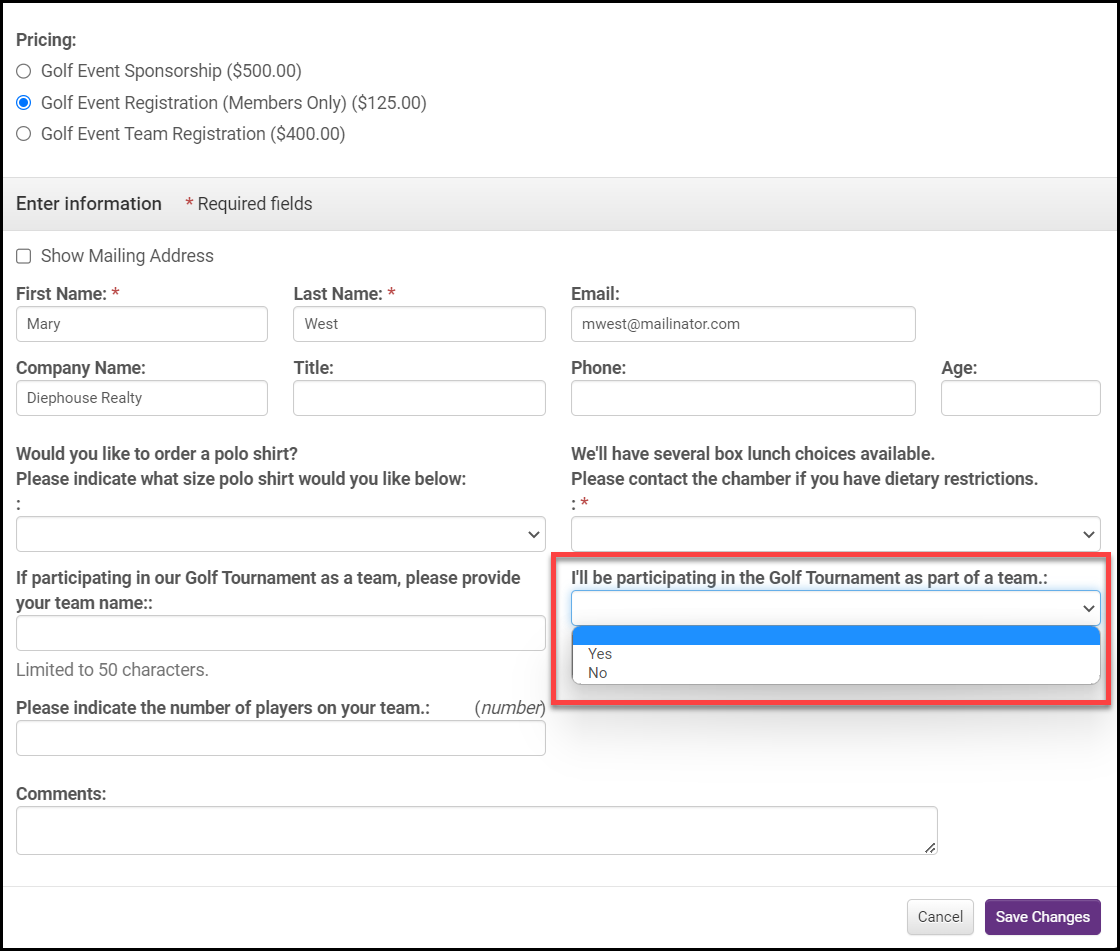1120x951 pixels.
Task: Click the team name input field
Action: point(281,633)
